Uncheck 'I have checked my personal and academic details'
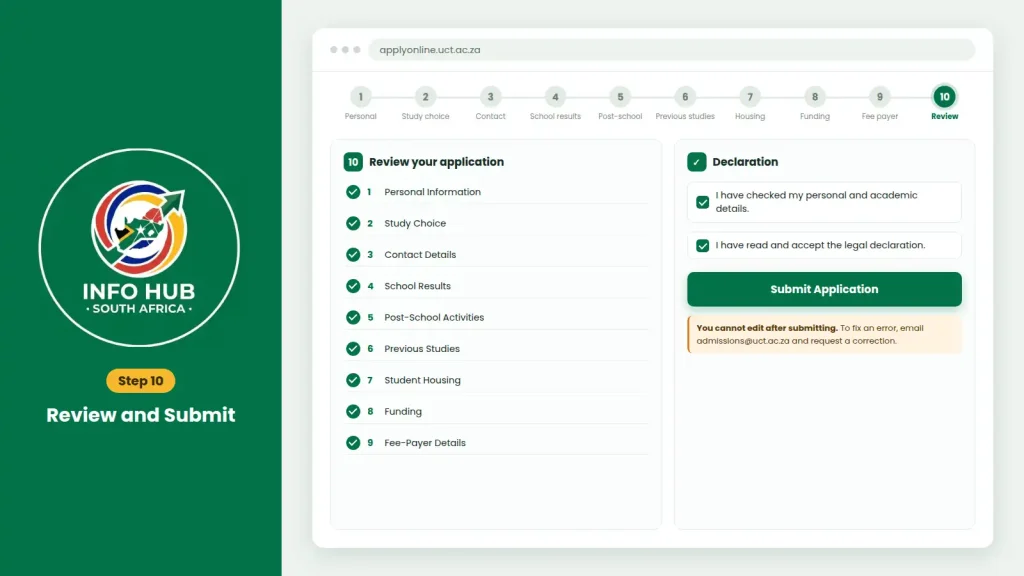This screenshot has width=1024, height=576. (x=703, y=202)
